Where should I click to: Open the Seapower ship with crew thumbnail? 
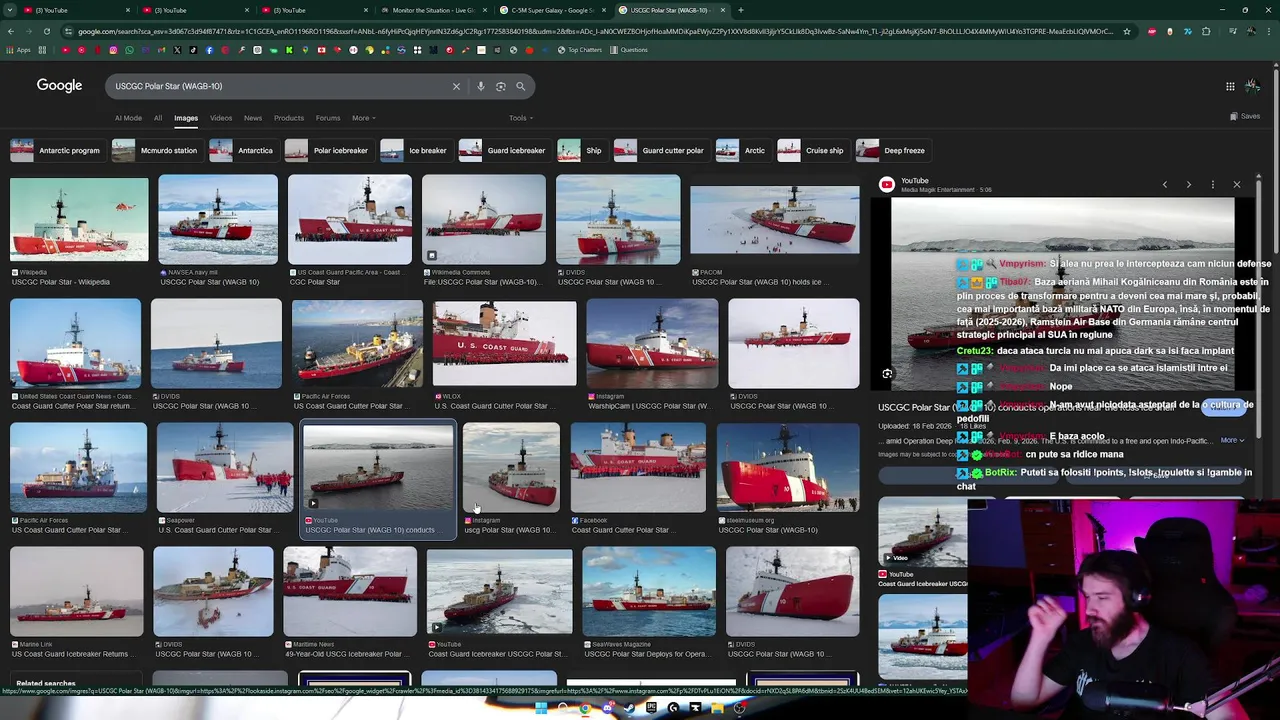point(225,468)
